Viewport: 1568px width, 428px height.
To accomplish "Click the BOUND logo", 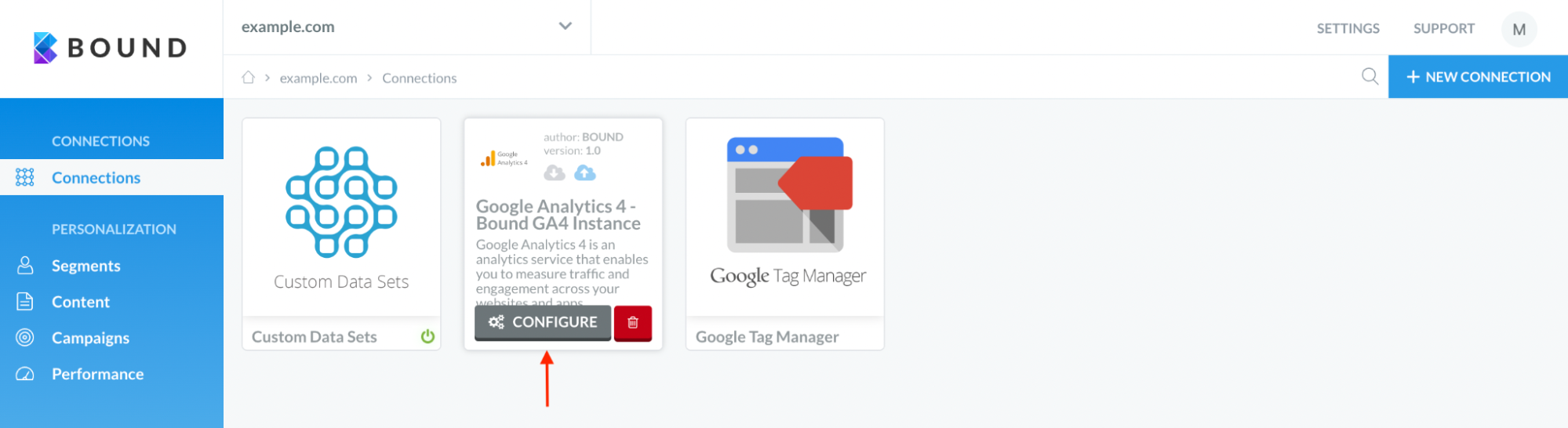I will (111, 48).
